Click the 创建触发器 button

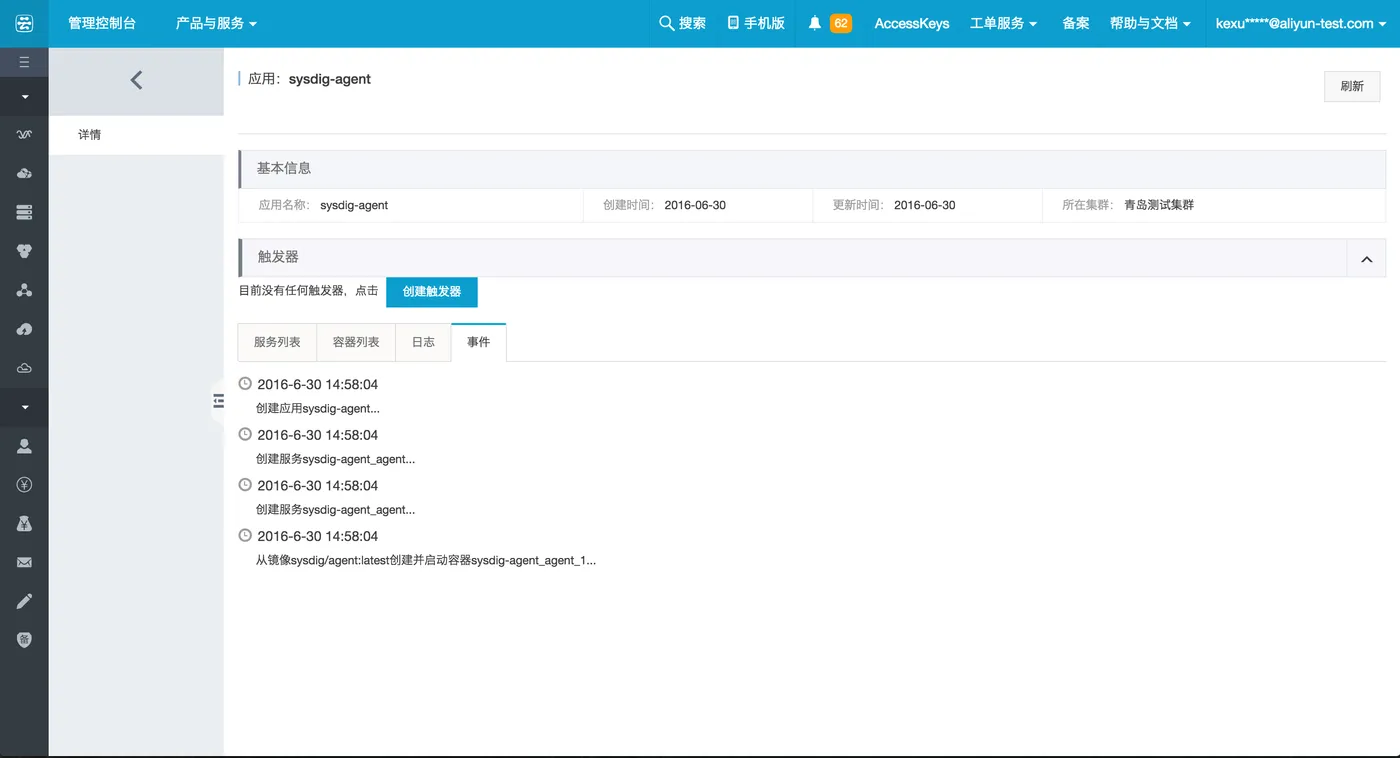pyautogui.click(x=432, y=292)
